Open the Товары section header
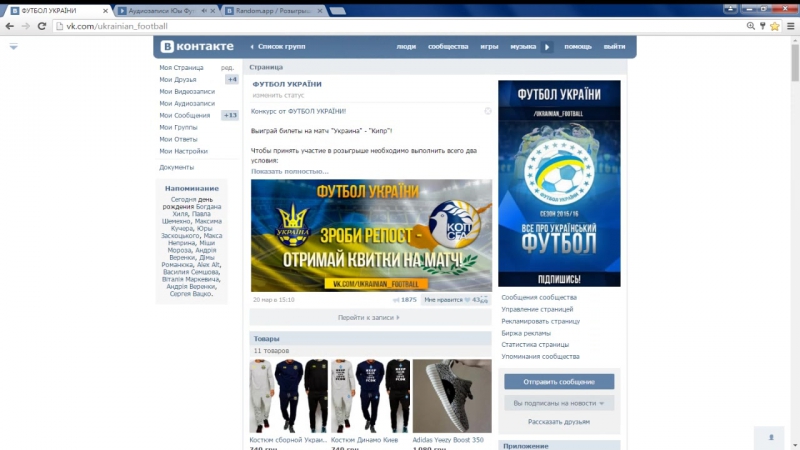800x450 pixels. click(370, 338)
